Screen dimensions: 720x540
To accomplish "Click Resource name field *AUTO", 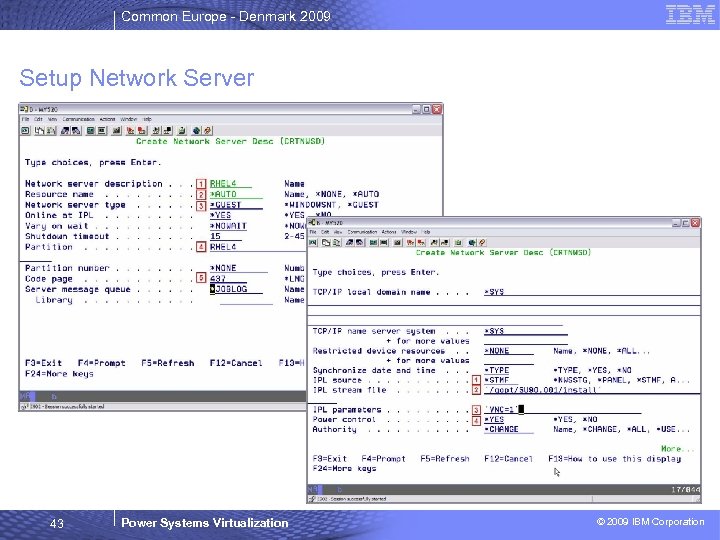I will click(236, 194).
